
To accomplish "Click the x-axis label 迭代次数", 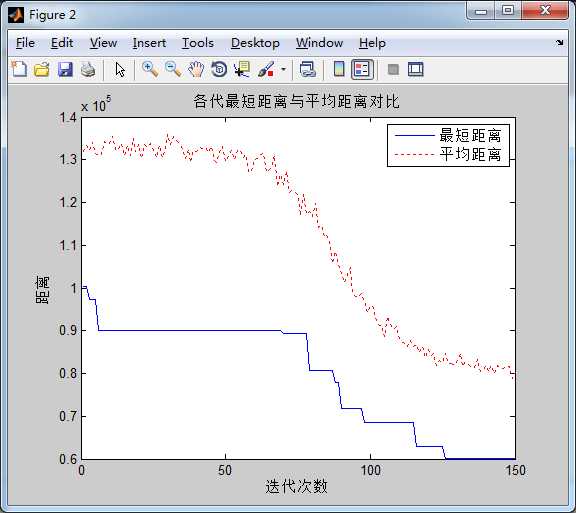I will tap(296, 487).
